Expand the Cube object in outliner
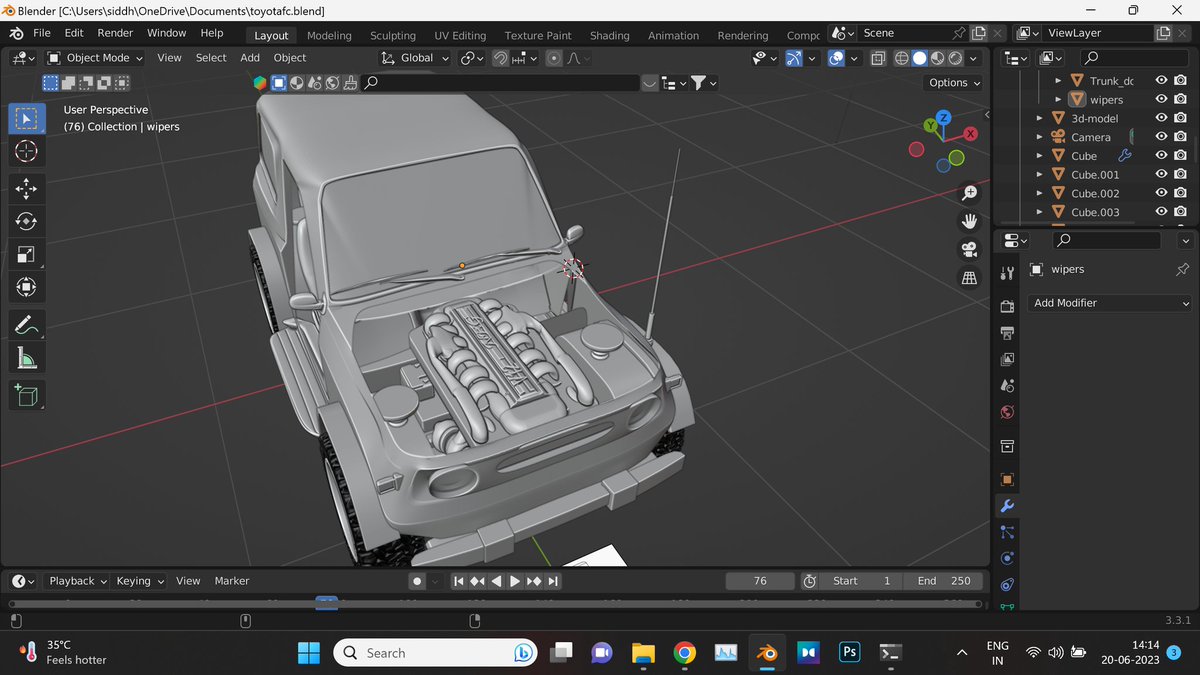This screenshot has width=1200, height=675. pos(1040,156)
